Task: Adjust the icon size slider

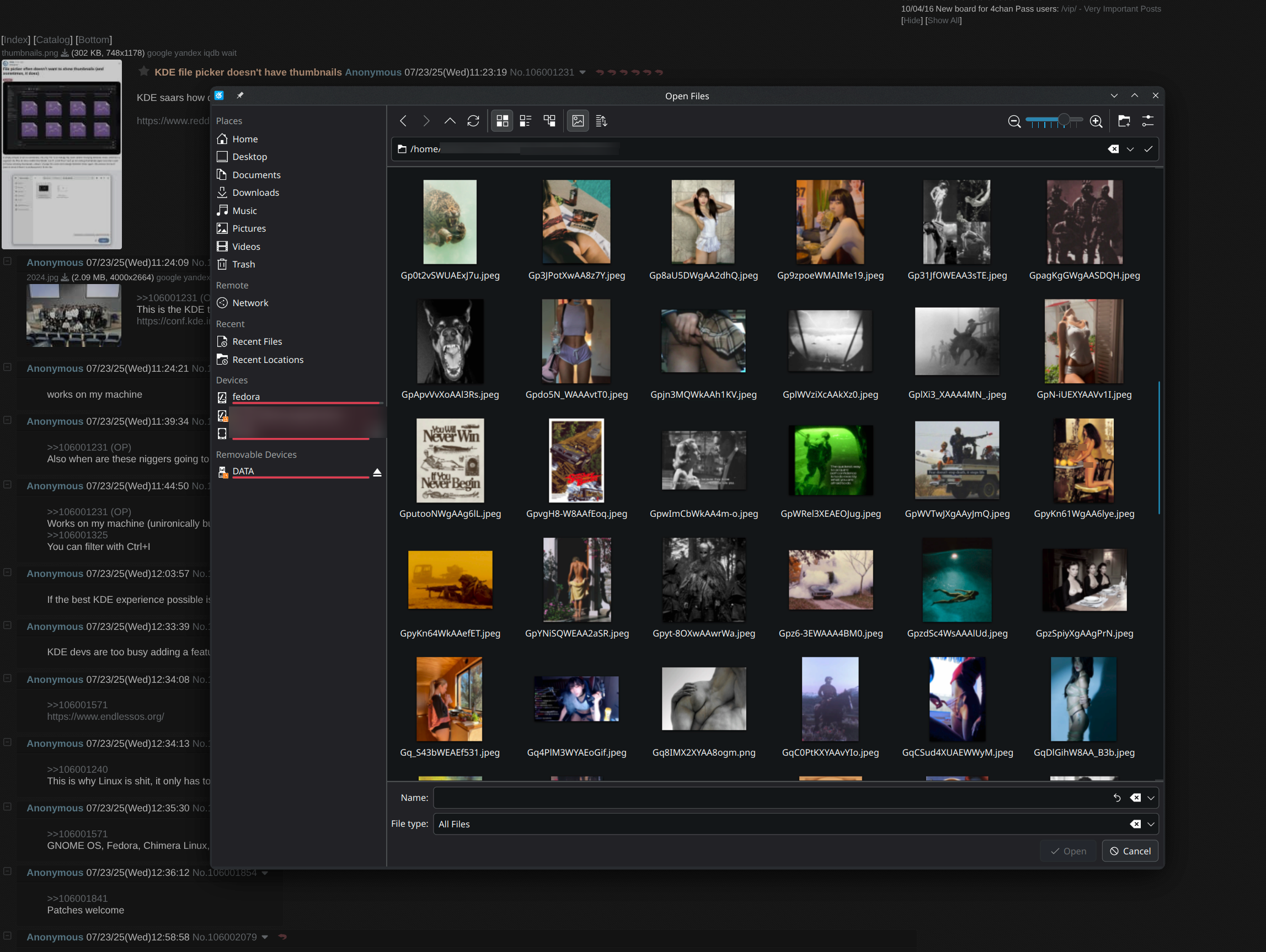Action: point(1055,121)
